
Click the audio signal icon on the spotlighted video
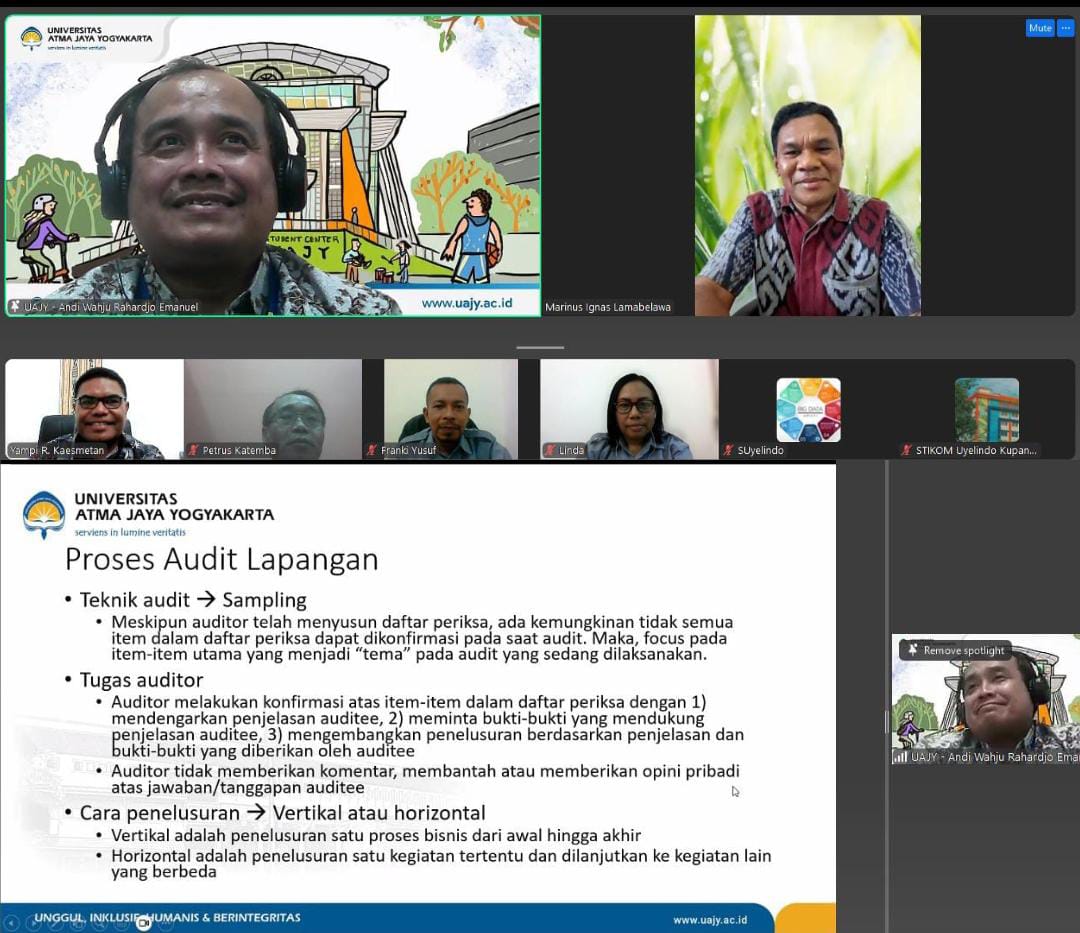coord(900,756)
